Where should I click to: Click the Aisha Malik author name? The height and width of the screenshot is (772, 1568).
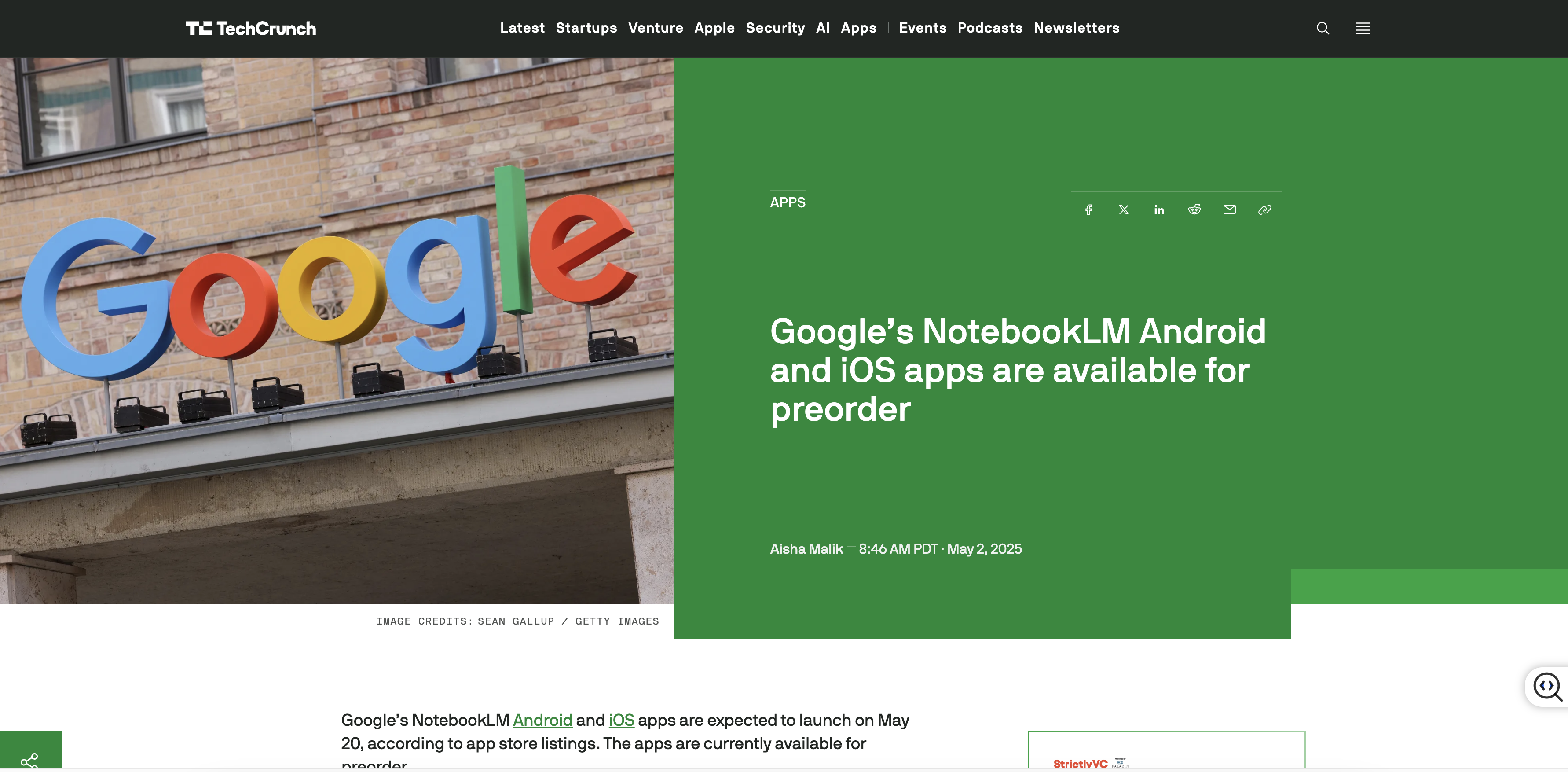[806, 548]
